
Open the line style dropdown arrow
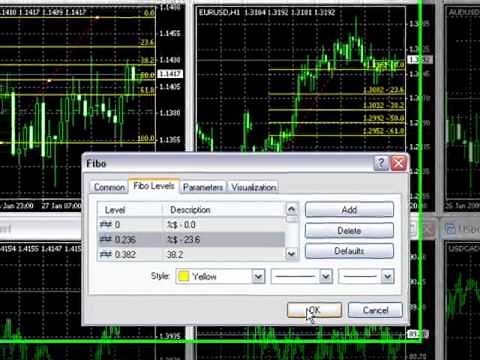point(326,276)
